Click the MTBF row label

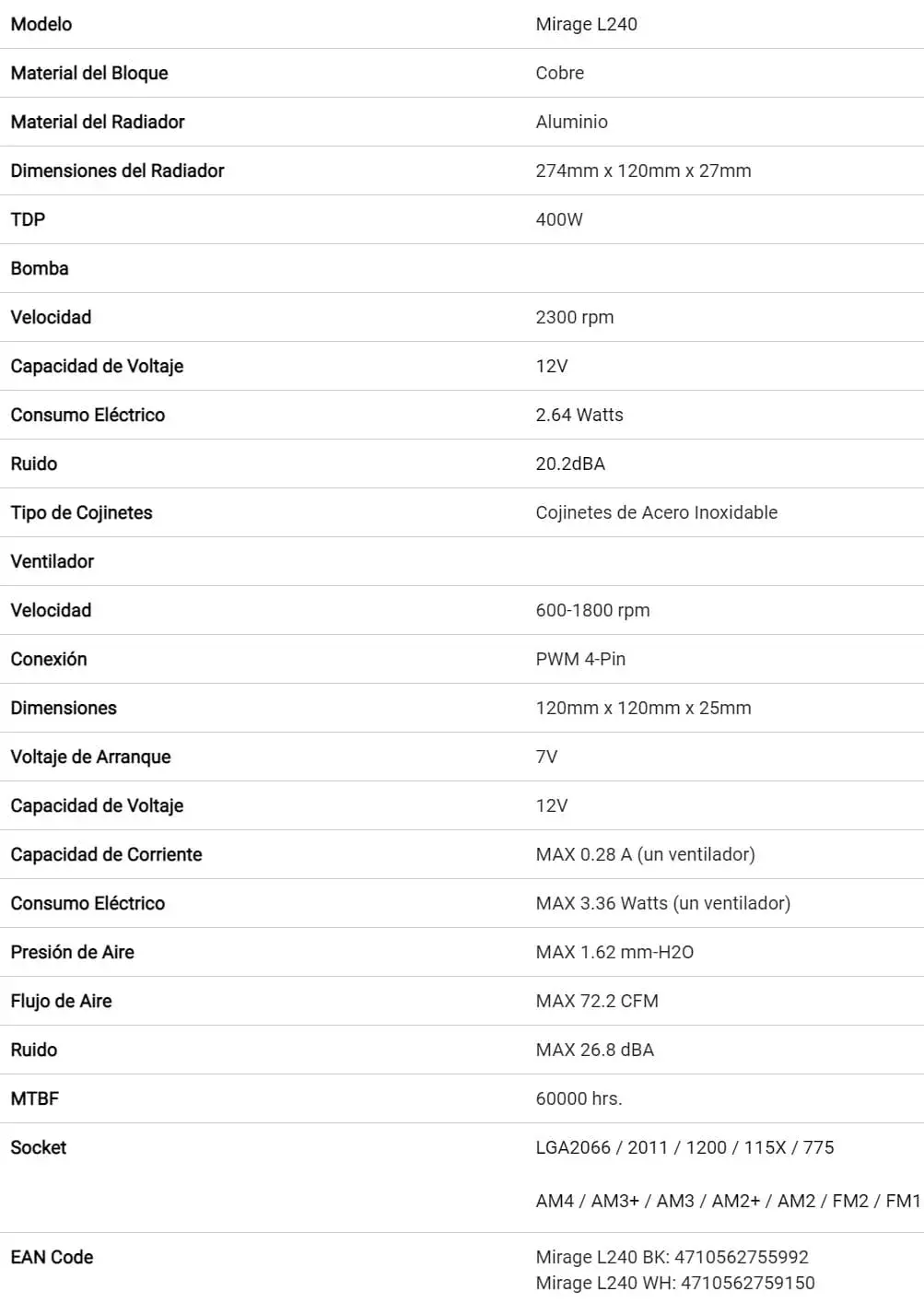(35, 1099)
